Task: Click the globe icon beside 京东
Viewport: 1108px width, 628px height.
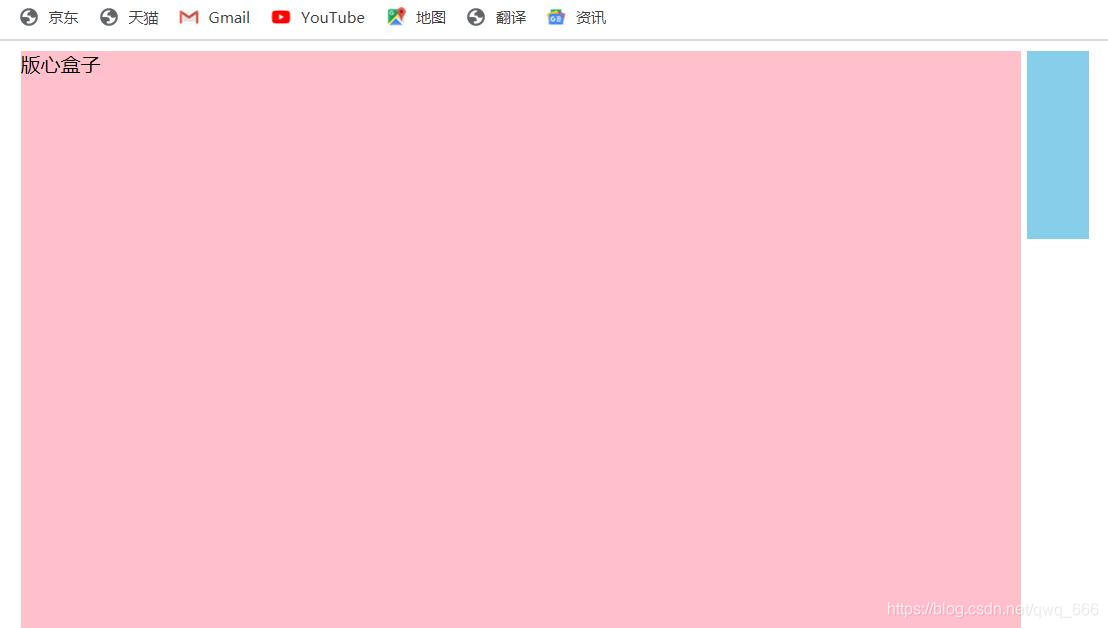Action: [29, 18]
